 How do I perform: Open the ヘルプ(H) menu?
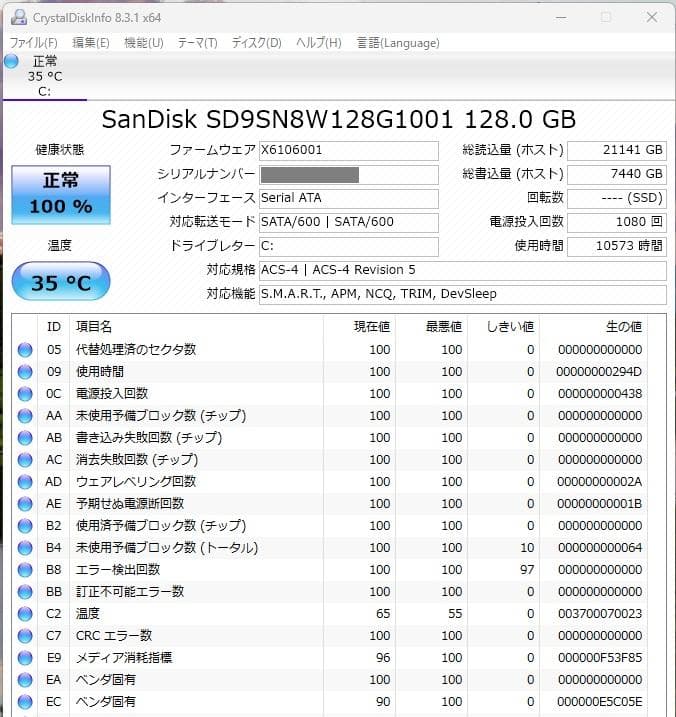click(x=318, y=43)
